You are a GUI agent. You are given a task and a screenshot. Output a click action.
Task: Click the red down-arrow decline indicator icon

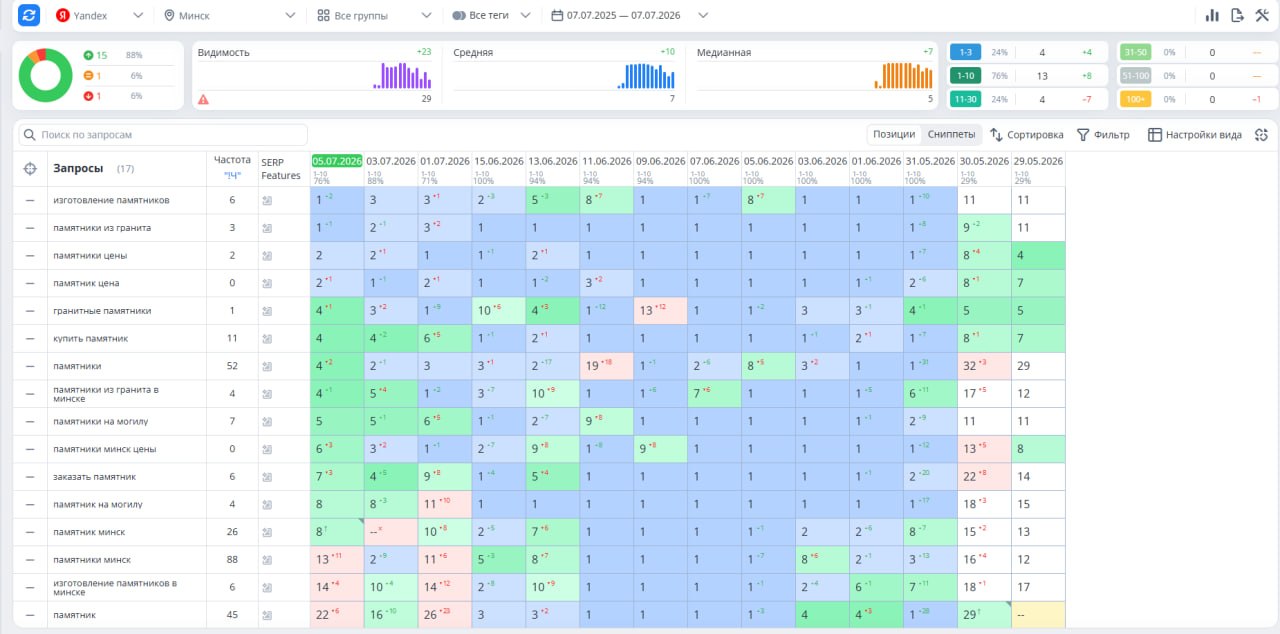click(x=88, y=96)
